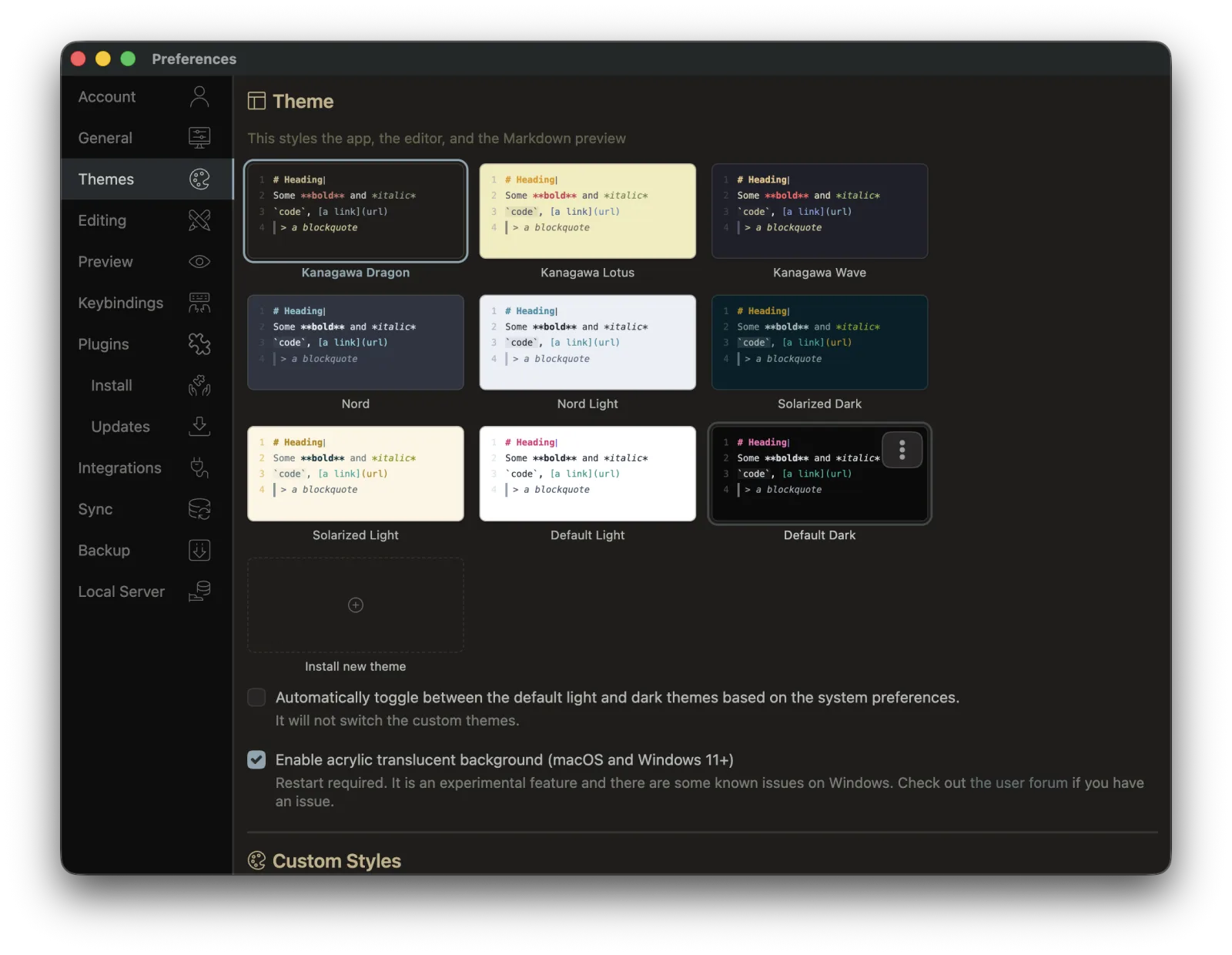Screen dimensions: 1232x955
Task: Click the Install new theme label
Action: click(355, 666)
